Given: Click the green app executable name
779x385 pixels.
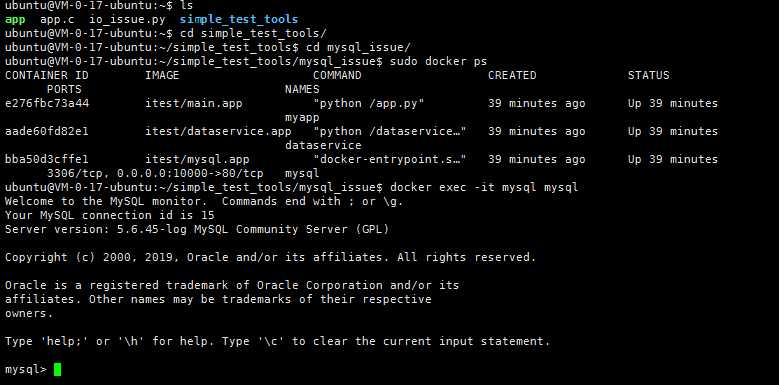Looking at the screenshot, I should 15,20.
